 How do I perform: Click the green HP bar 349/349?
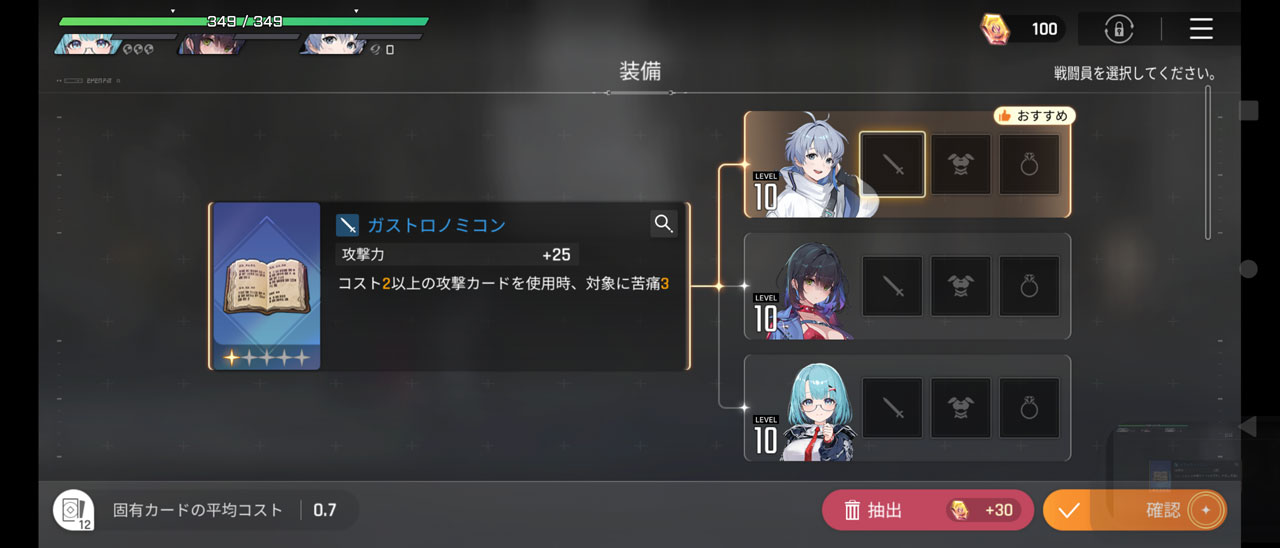click(x=244, y=21)
